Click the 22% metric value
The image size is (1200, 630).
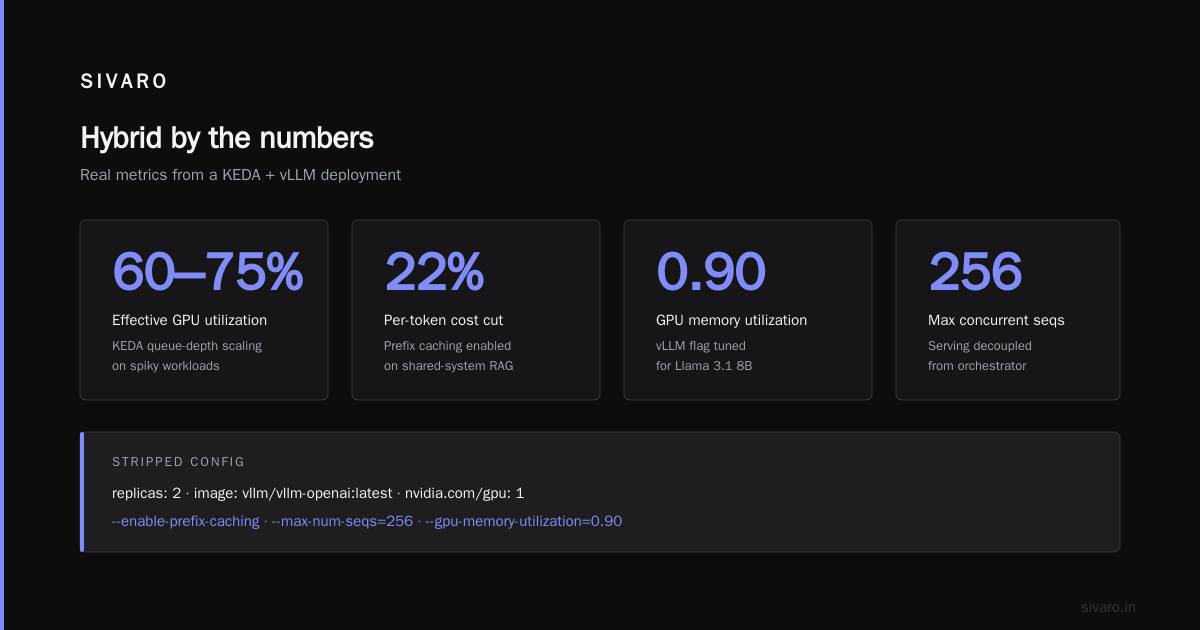(x=434, y=272)
